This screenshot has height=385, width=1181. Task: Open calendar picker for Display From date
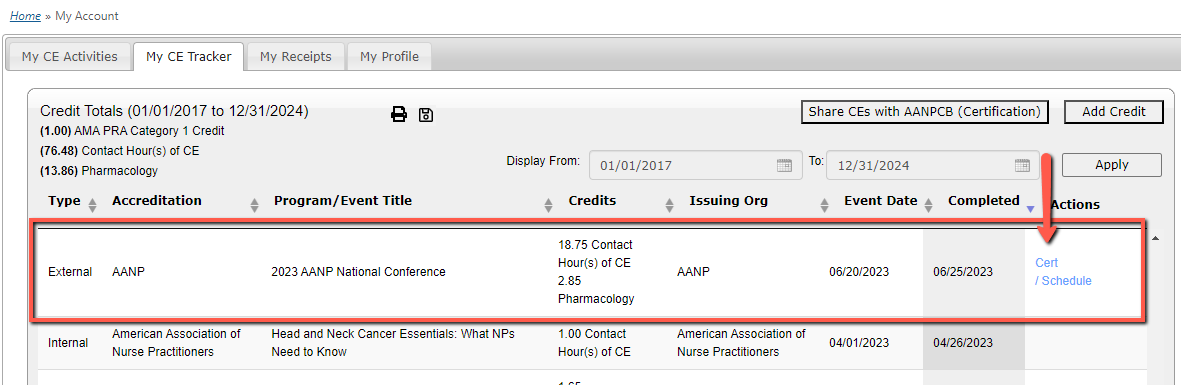point(784,165)
